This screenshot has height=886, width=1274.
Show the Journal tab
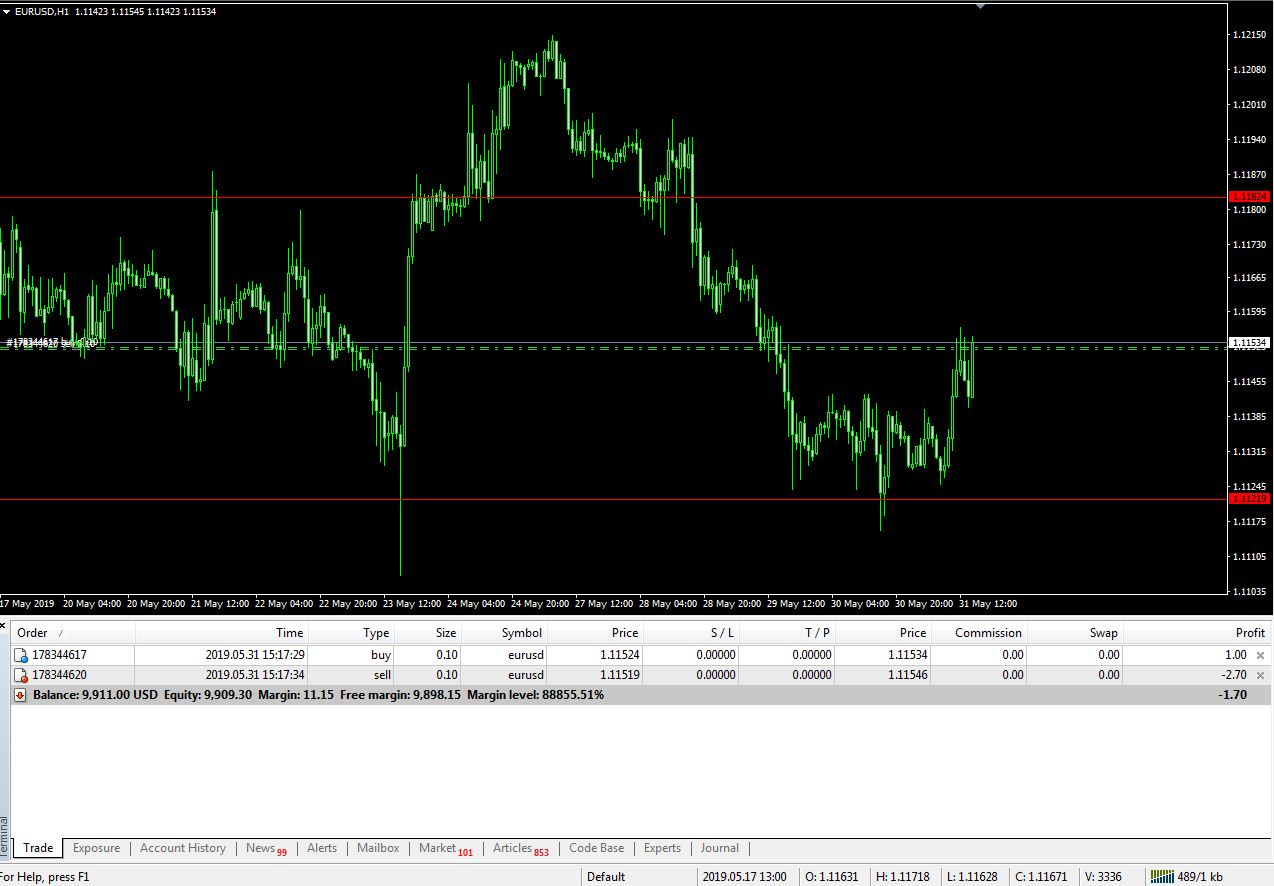[719, 848]
